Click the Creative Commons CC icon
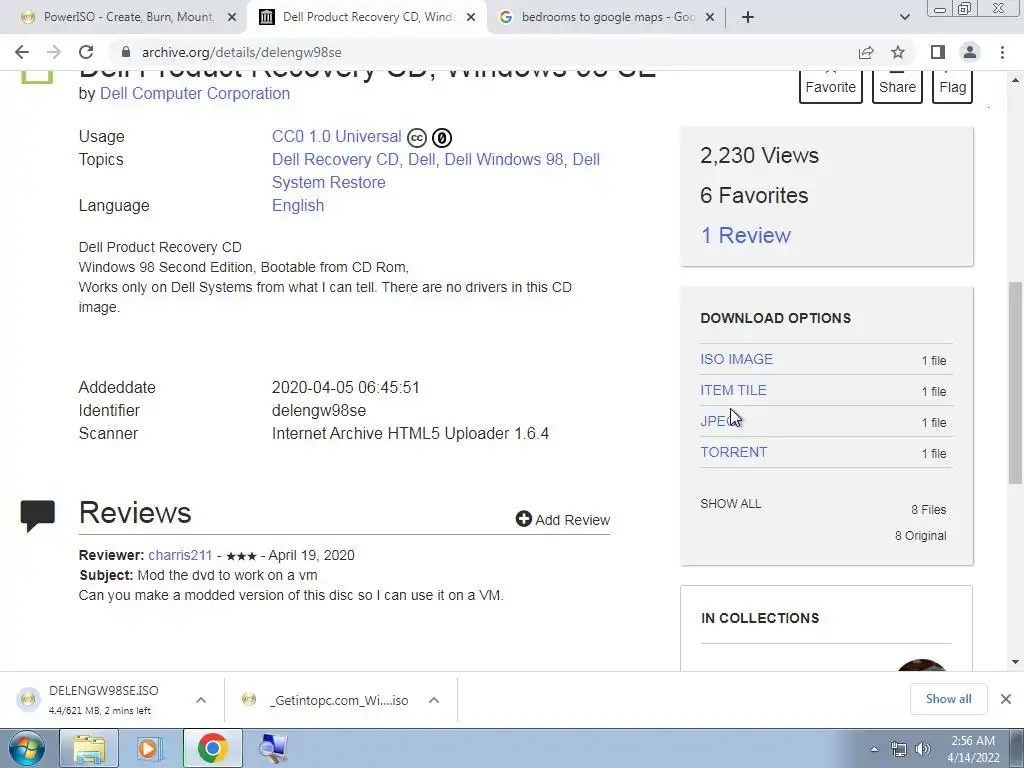 [417, 138]
